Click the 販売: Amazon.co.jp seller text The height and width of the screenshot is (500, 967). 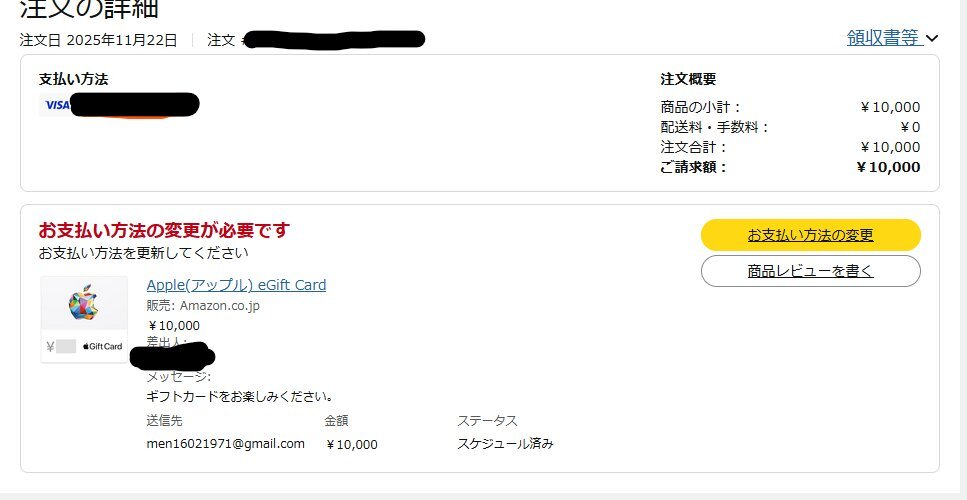pos(203,306)
